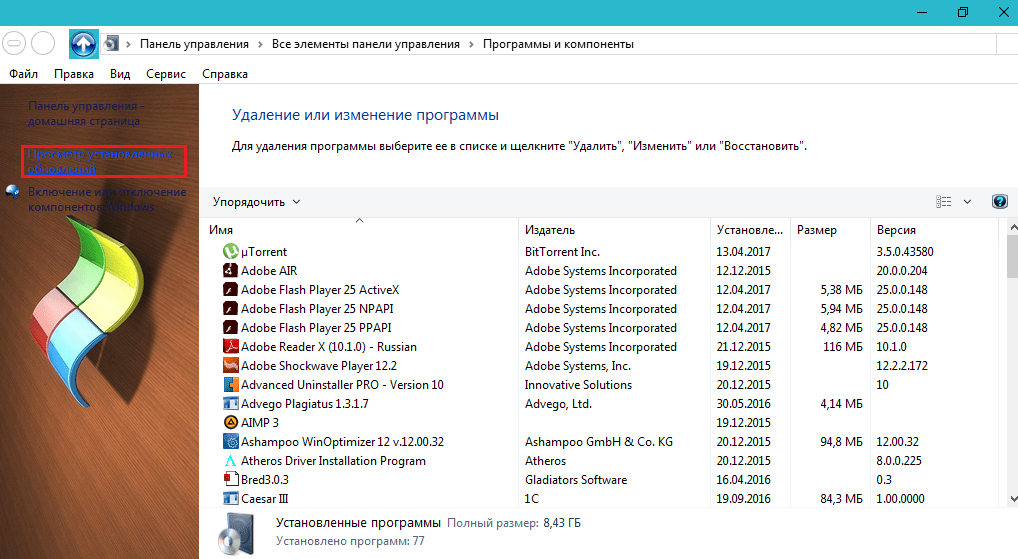
Task: Sort by Установлено date column header
Action: click(750, 230)
